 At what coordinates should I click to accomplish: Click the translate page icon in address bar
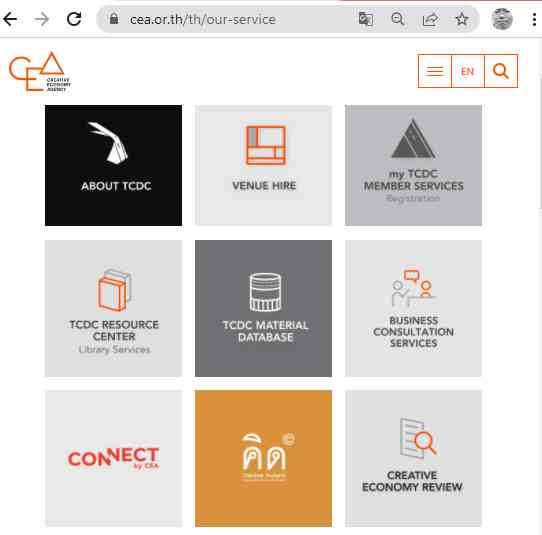point(366,19)
